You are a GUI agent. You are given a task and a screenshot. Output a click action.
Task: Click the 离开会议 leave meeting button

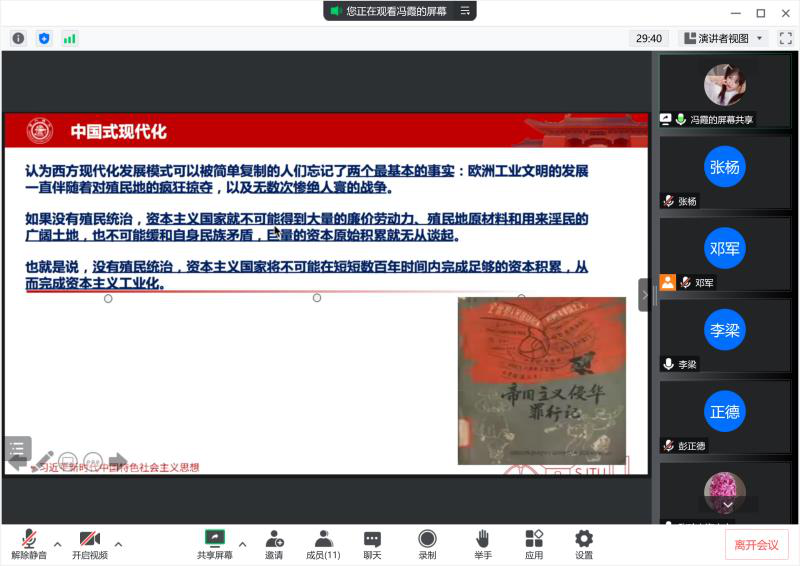[x=756, y=544]
